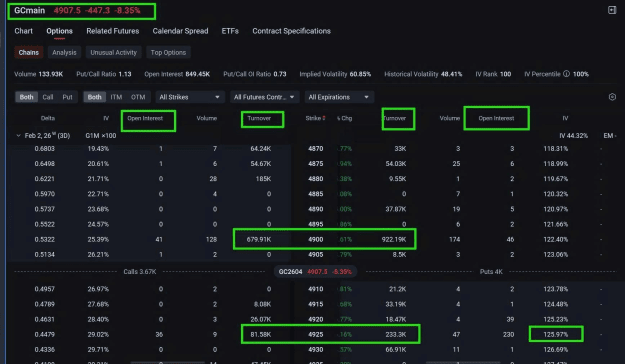
Task: Click the calls Turnover column header
Action: pos(259,118)
